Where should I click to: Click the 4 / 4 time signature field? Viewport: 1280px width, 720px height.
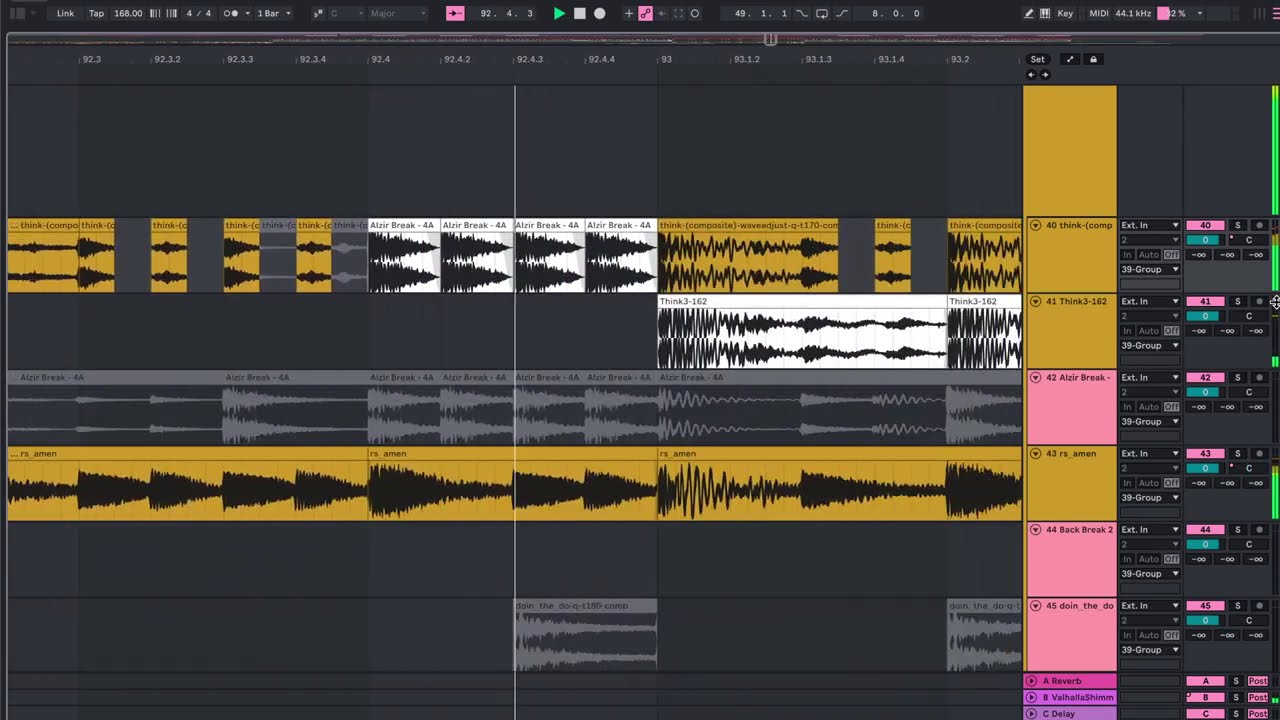pyautogui.click(x=199, y=13)
